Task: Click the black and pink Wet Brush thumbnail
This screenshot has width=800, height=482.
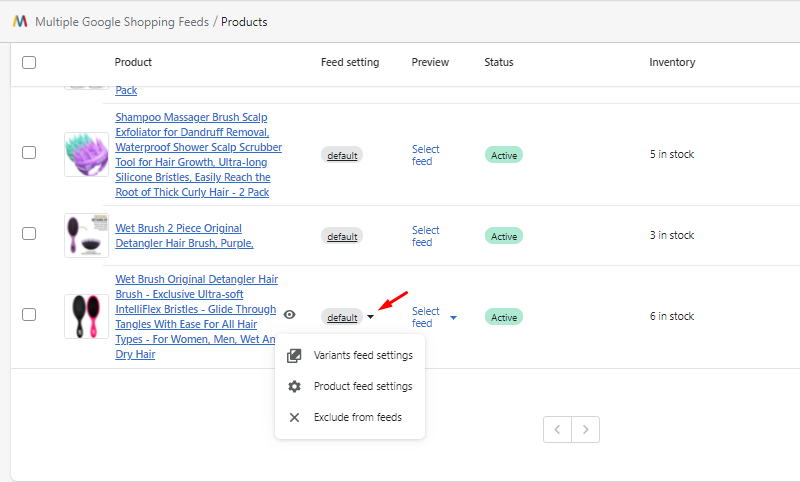Action: [86, 316]
